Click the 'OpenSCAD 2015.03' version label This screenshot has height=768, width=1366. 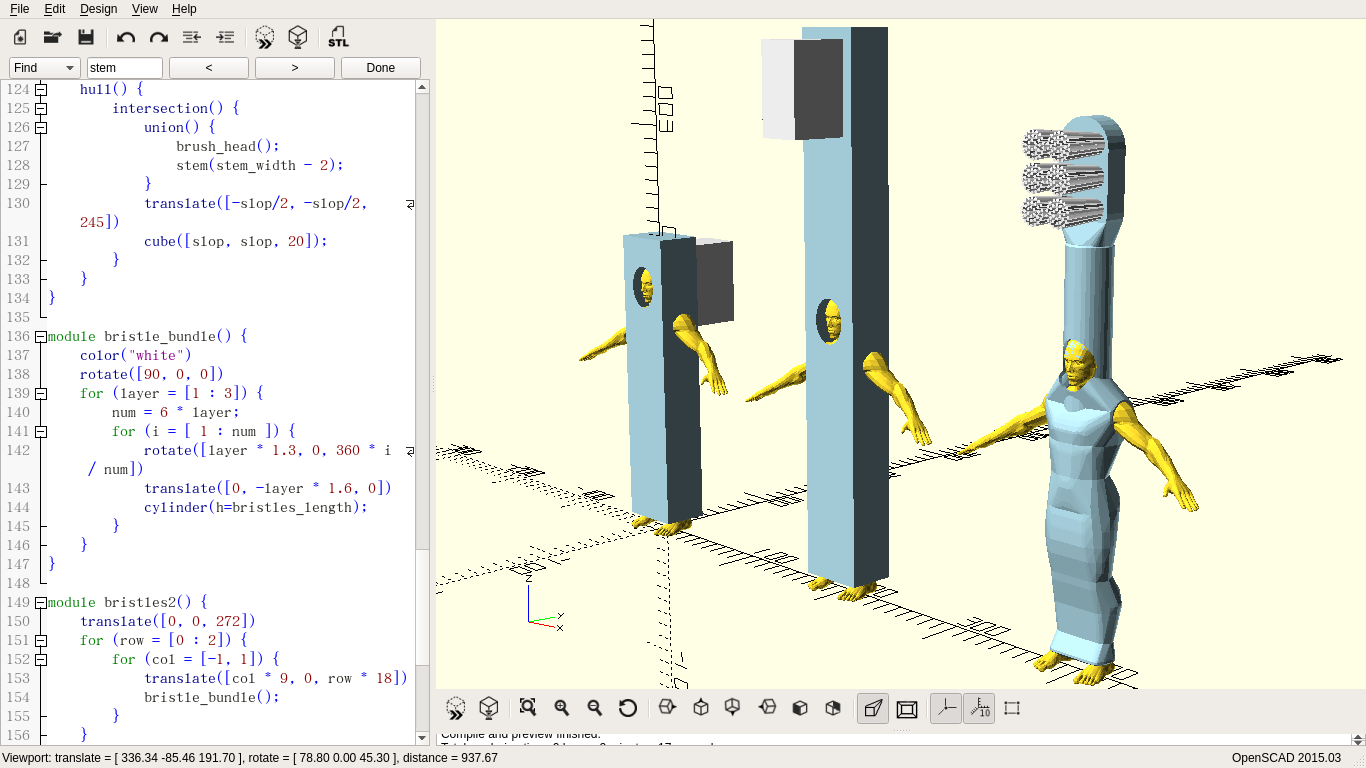[x=1286, y=758]
